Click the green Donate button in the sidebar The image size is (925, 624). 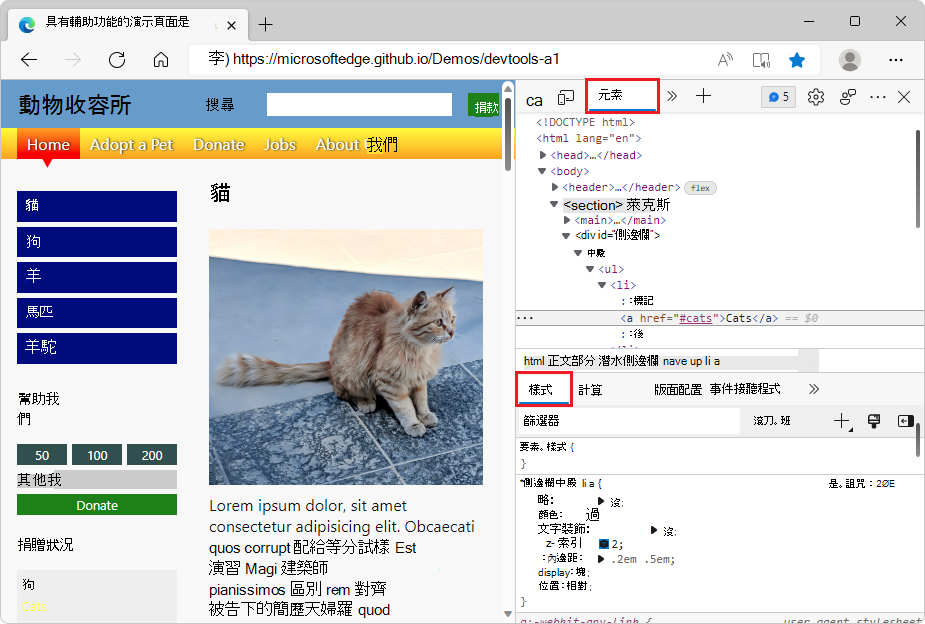pos(96,505)
